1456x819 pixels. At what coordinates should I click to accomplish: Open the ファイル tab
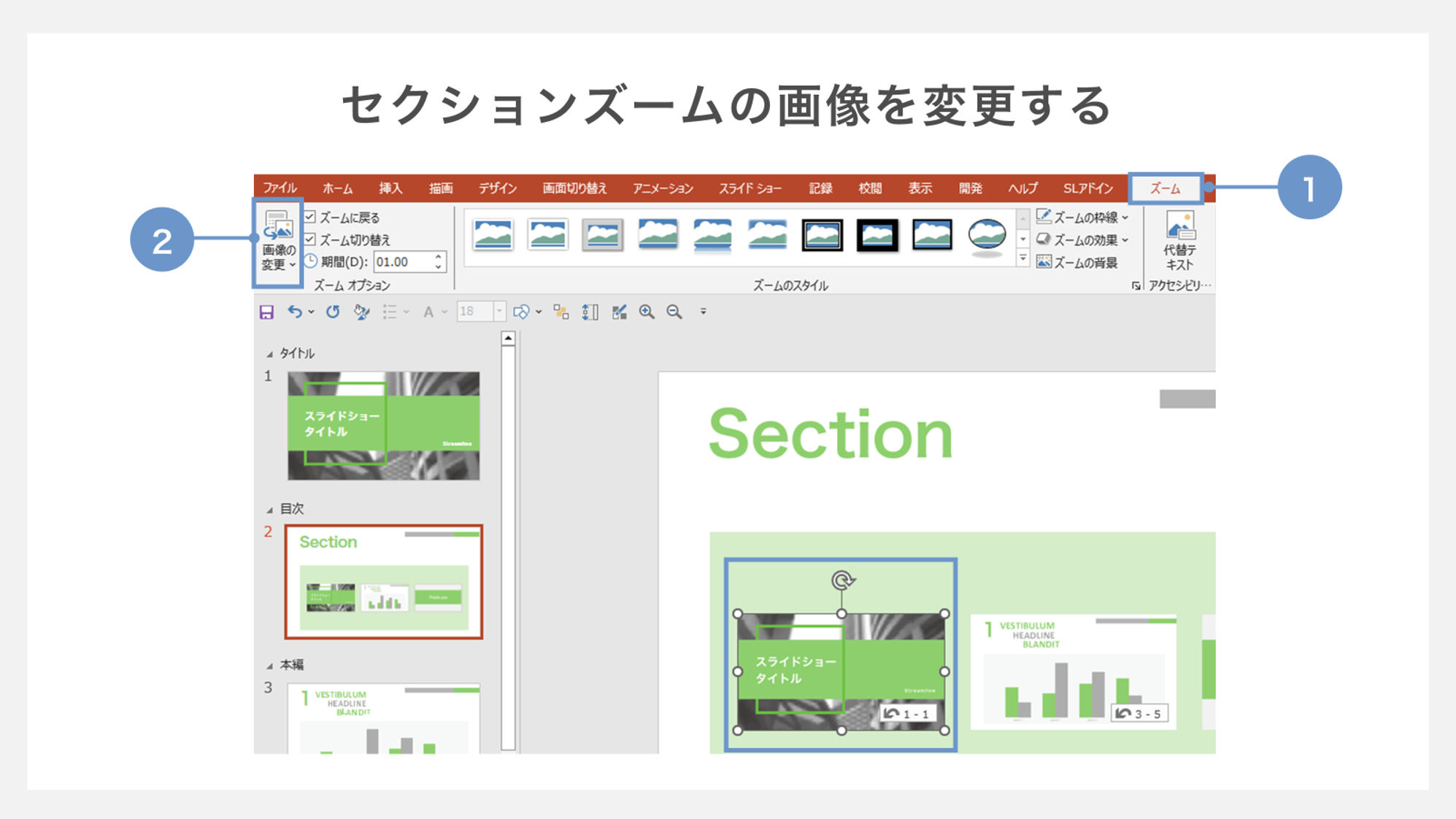(280, 188)
